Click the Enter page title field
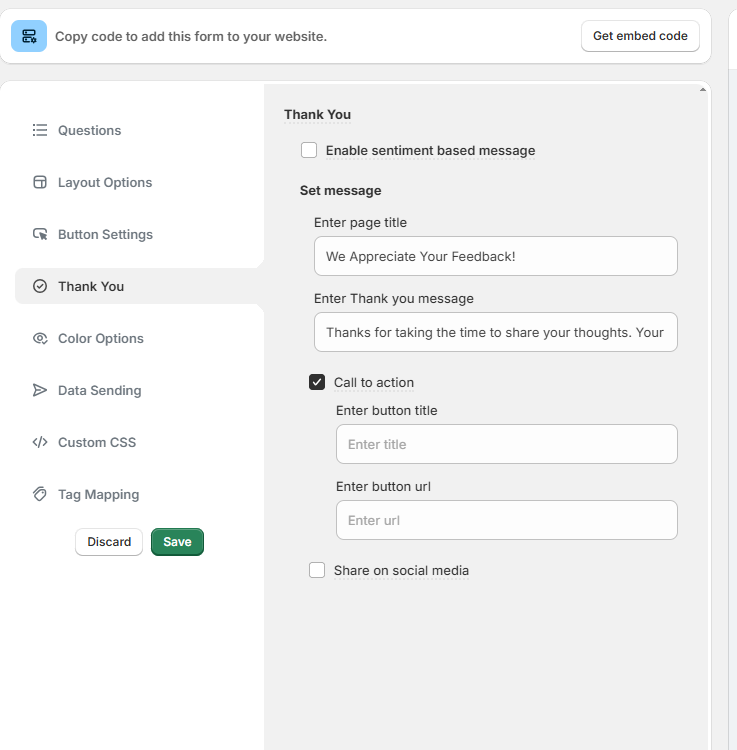Image resolution: width=737 pixels, height=750 pixels. (495, 256)
